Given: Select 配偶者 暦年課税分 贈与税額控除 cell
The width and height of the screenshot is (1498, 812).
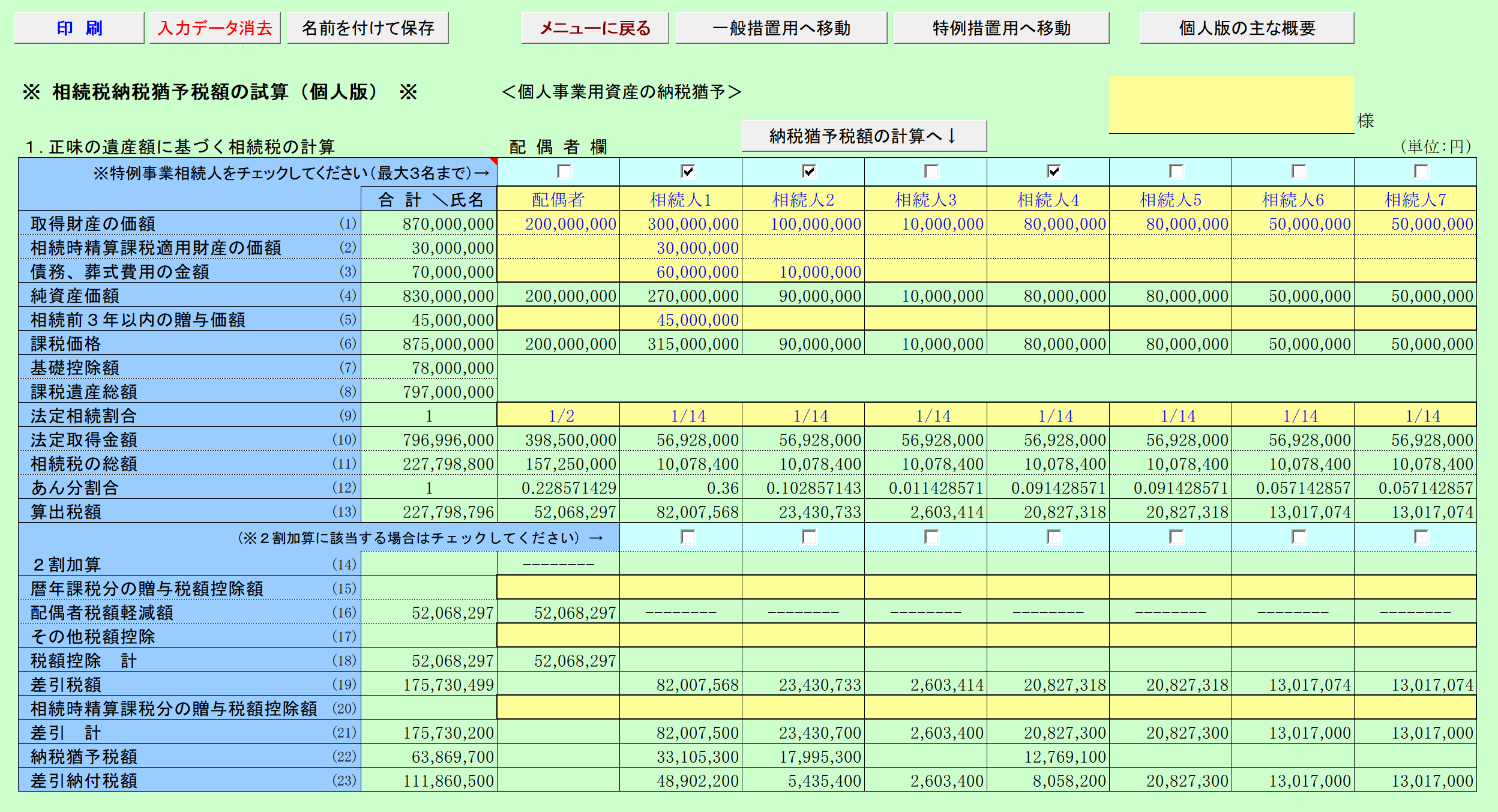Looking at the screenshot, I should [x=558, y=588].
